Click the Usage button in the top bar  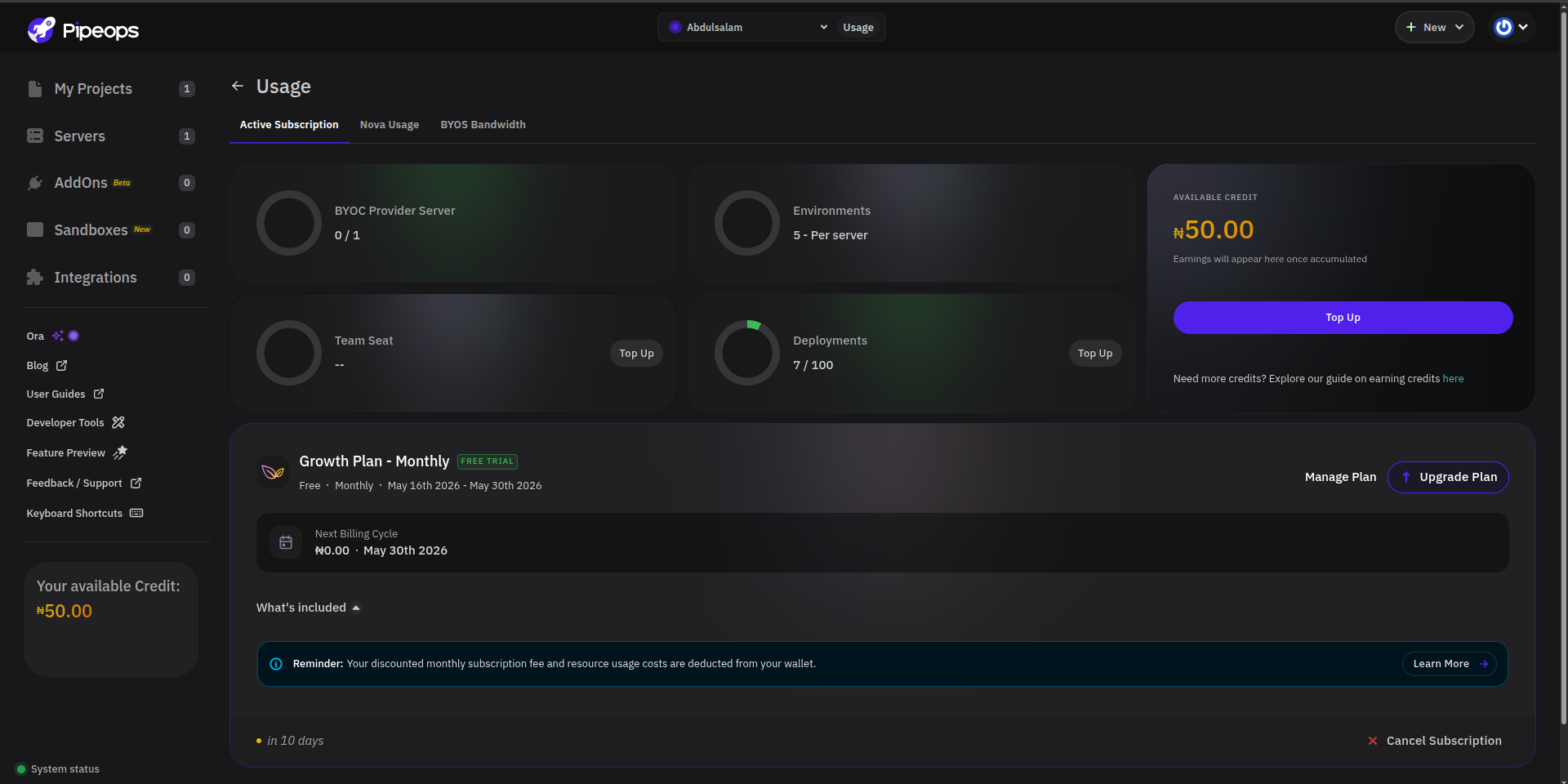(x=858, y=28)
